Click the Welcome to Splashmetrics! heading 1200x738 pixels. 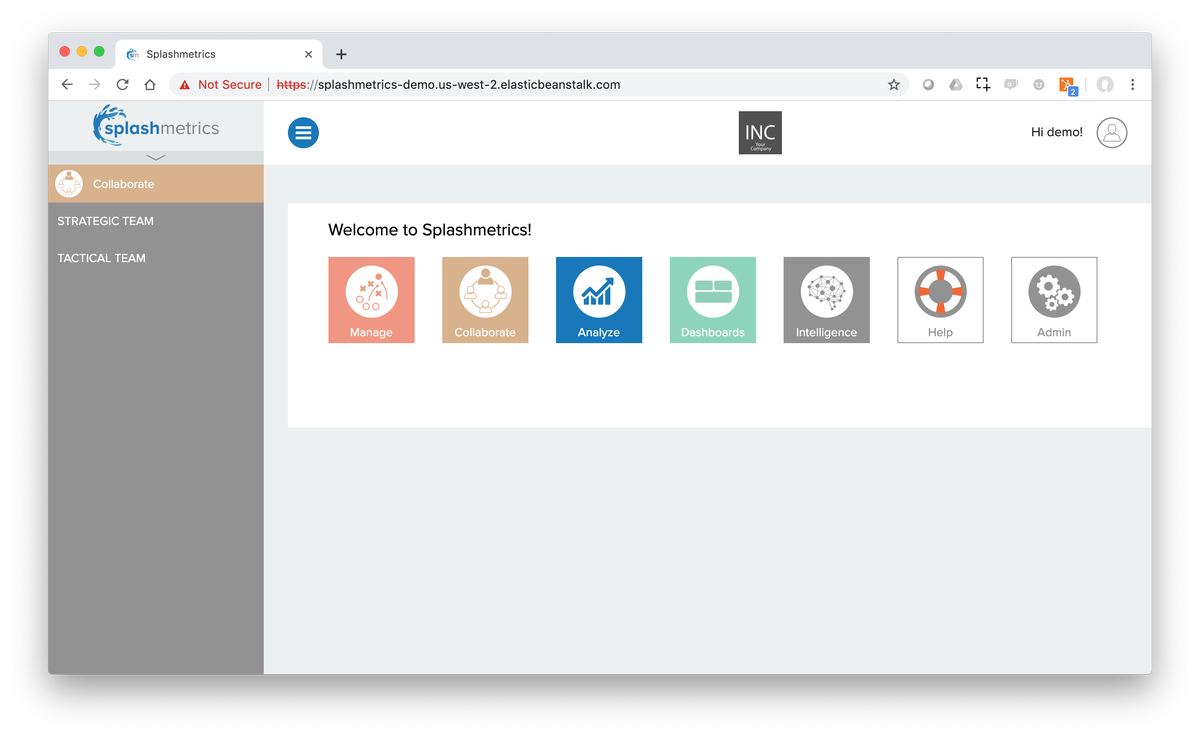click(430, 230)
